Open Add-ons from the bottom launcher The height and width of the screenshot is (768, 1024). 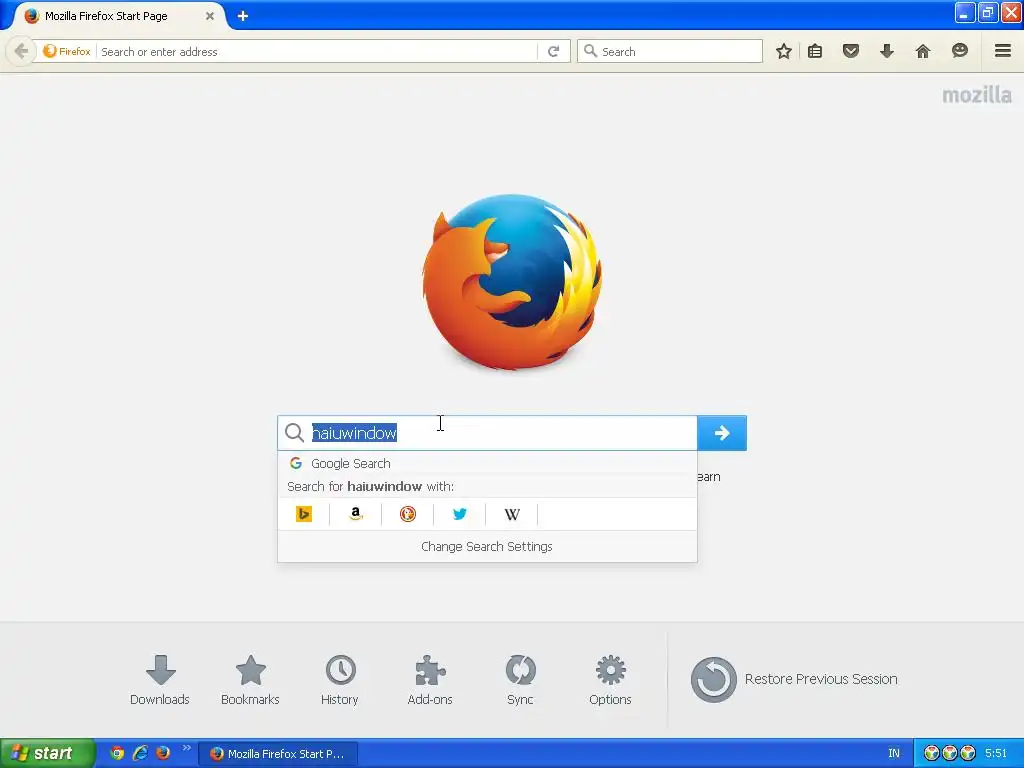[x=430, y=680]
